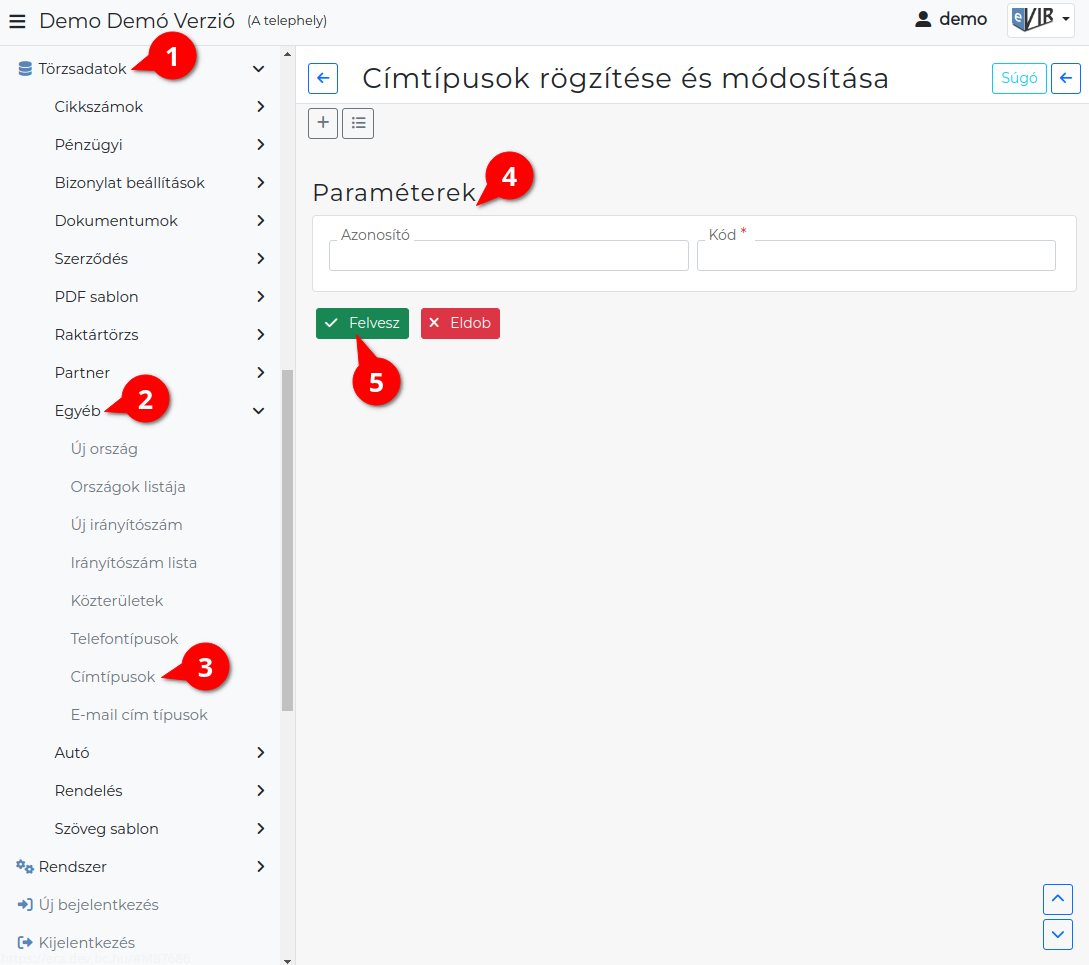
Task: Select Címtípusok menu item
Action: (x=113, y=677)
